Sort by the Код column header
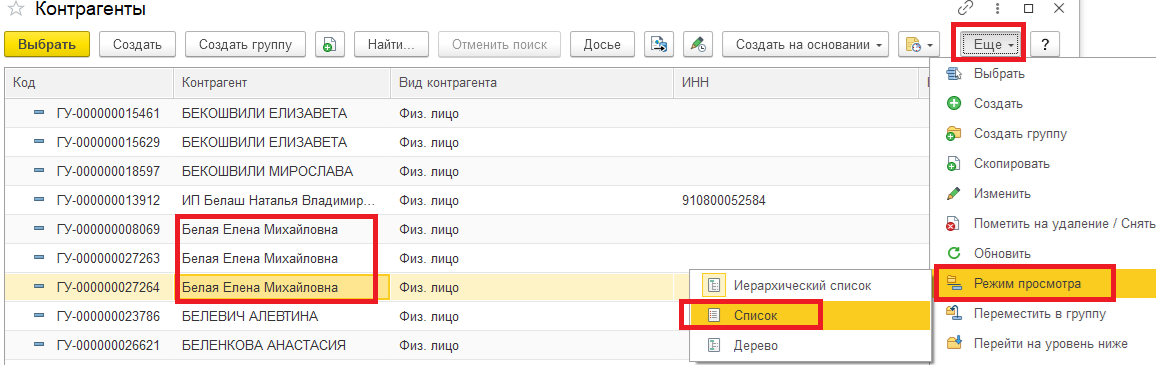This screenshot has width=1156, height=365. [x=88, y=83]
